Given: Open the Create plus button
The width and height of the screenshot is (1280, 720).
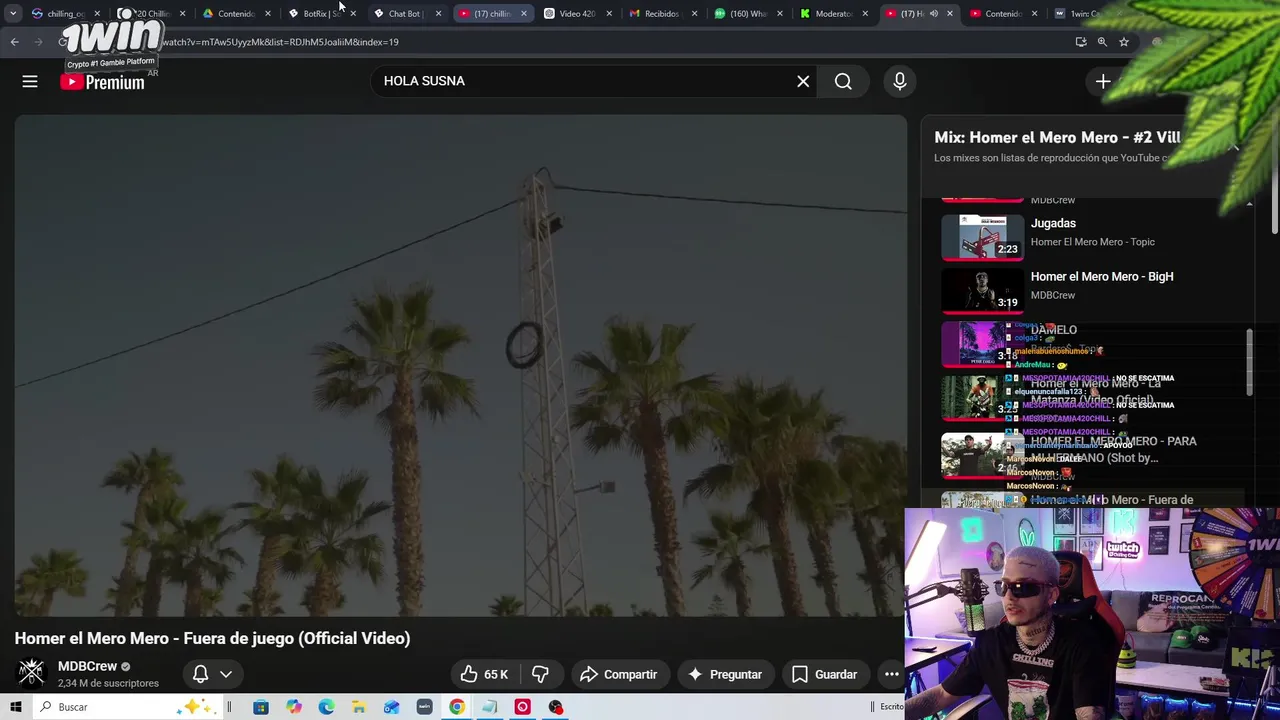Looking at the screenshot, I should 1103,81.
